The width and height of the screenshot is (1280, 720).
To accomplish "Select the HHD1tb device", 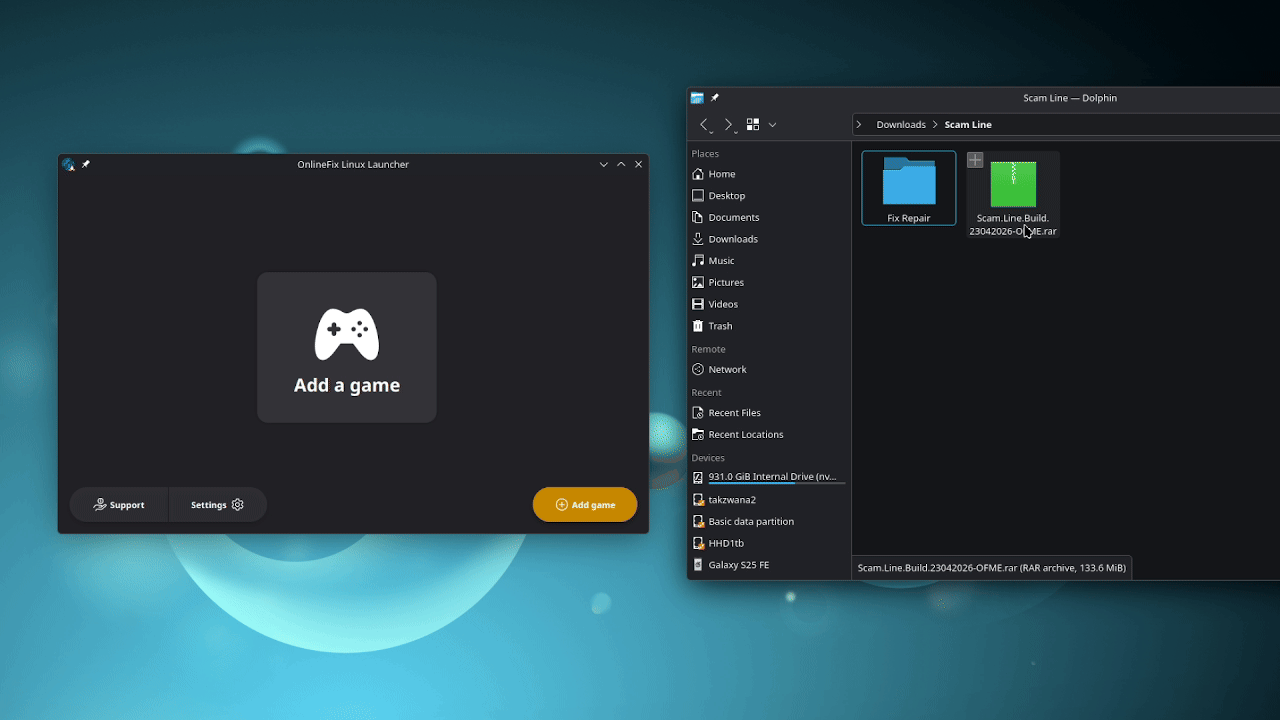I will click(768, 543).
